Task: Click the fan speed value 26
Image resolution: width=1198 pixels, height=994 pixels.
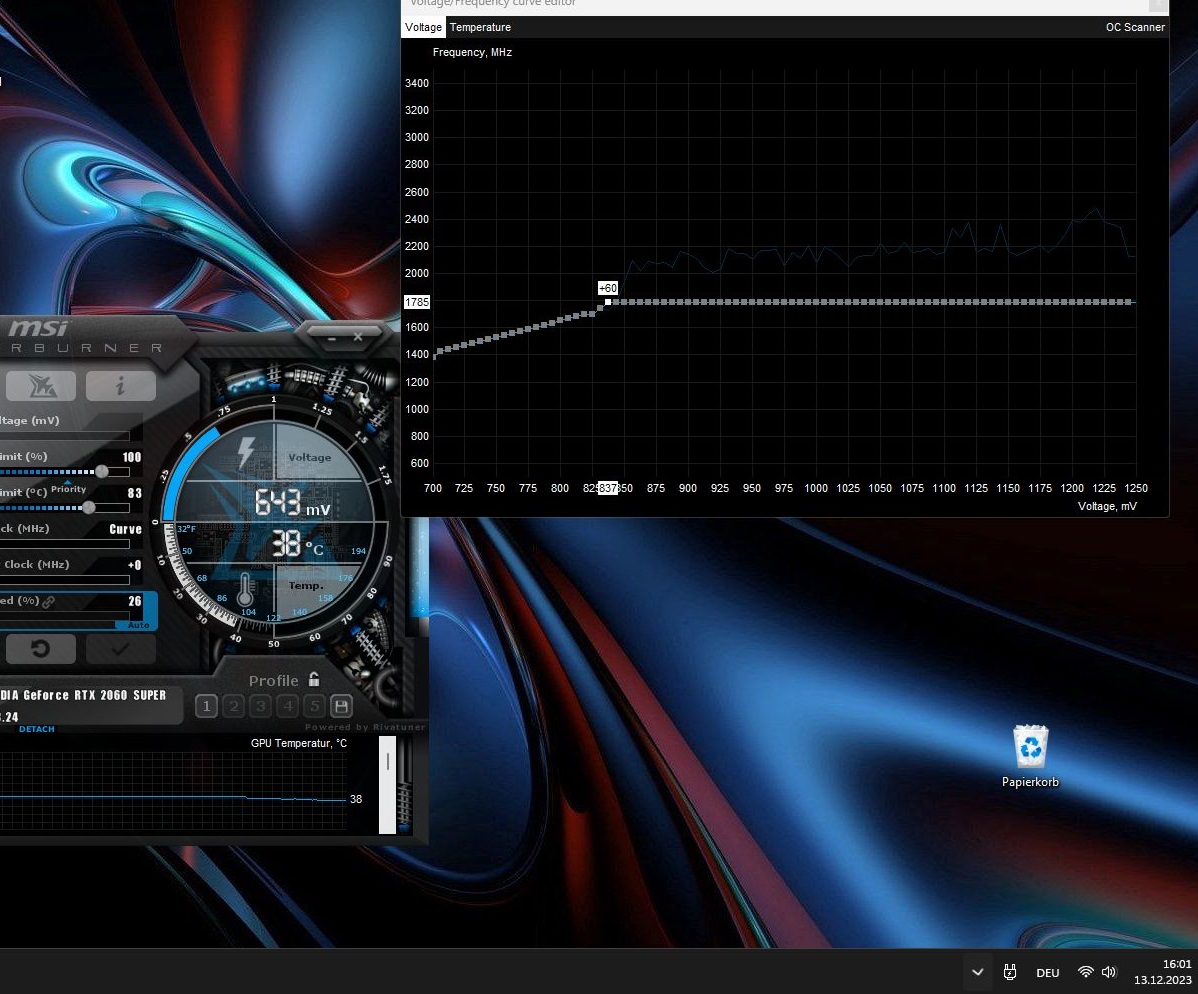Action: (134, 601)
